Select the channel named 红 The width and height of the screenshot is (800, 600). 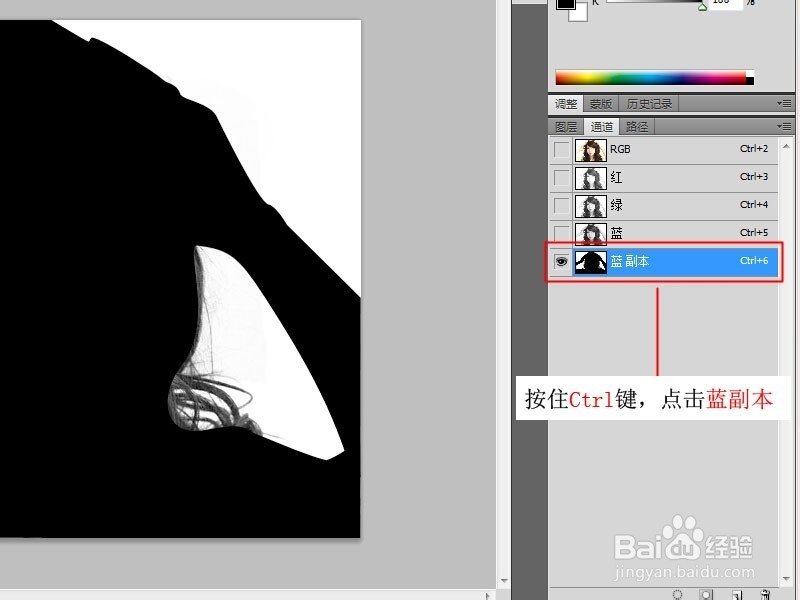tap(616, 177)
